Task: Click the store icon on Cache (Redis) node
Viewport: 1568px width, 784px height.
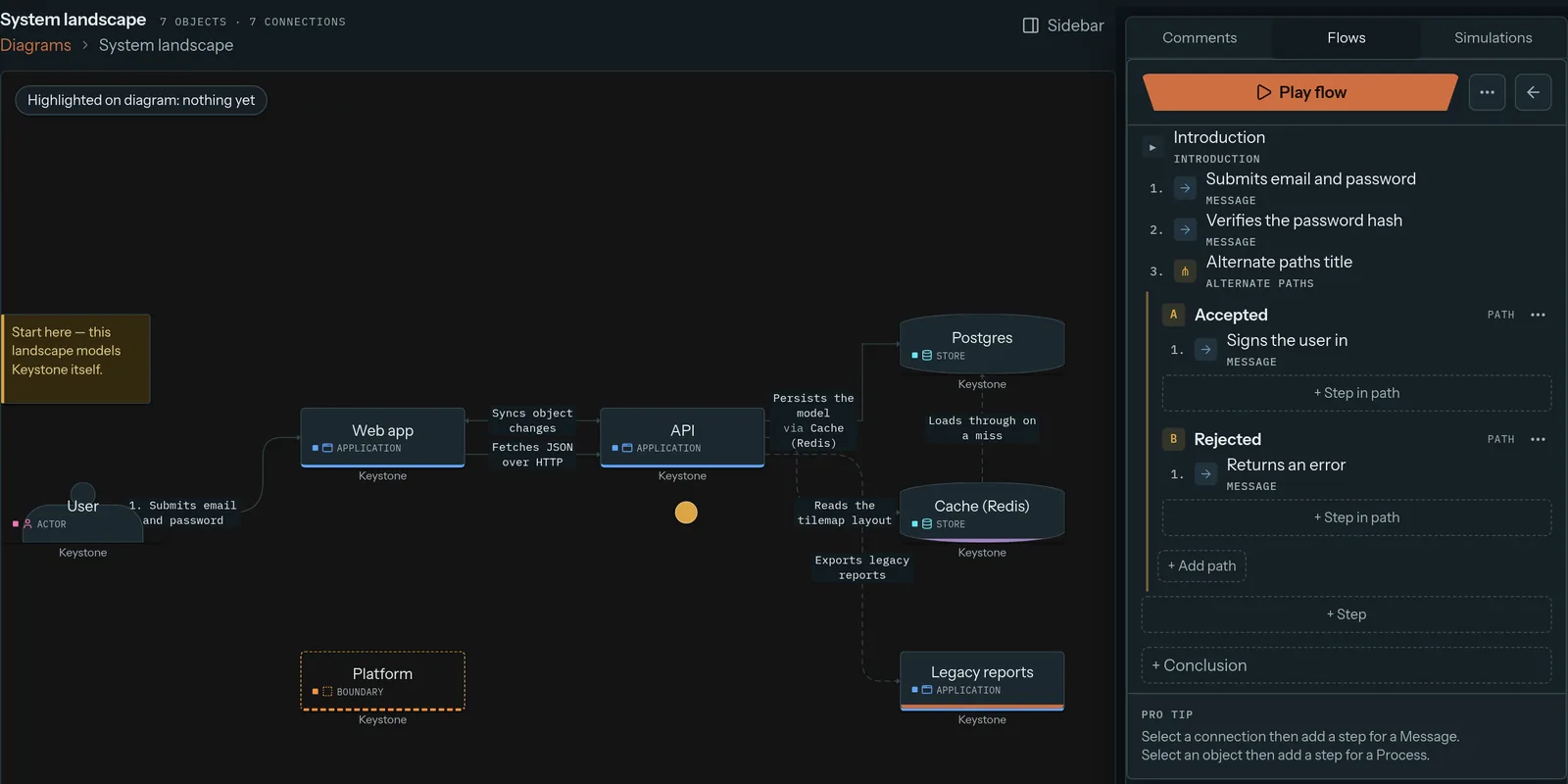Action: coord(927,524)
